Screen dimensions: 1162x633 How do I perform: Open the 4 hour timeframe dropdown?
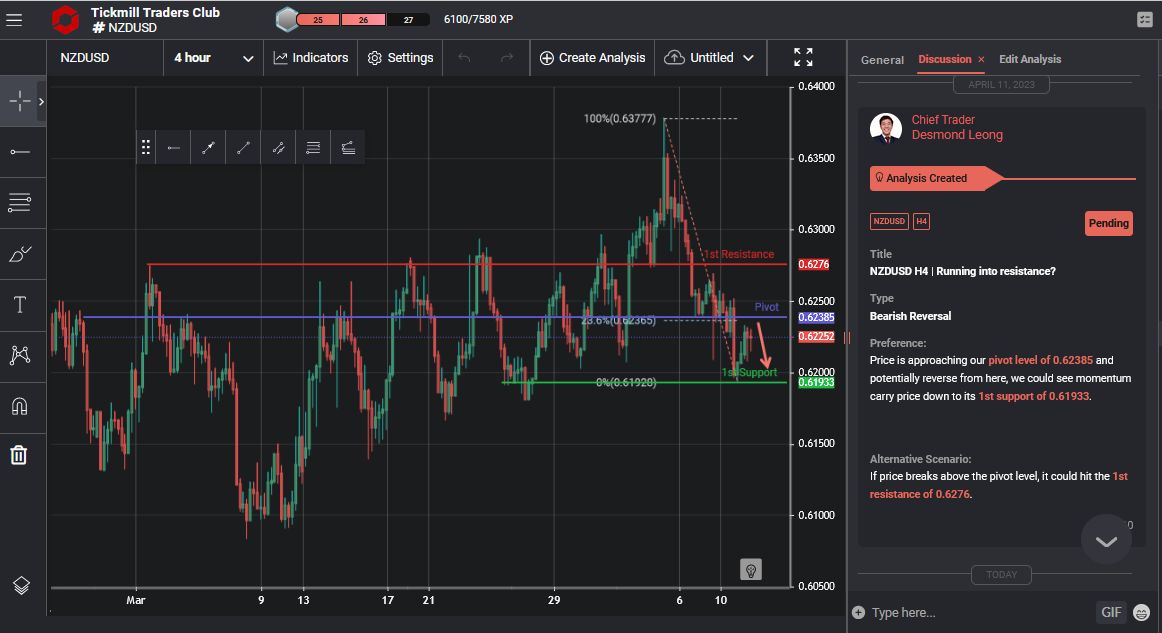point(213,58)
